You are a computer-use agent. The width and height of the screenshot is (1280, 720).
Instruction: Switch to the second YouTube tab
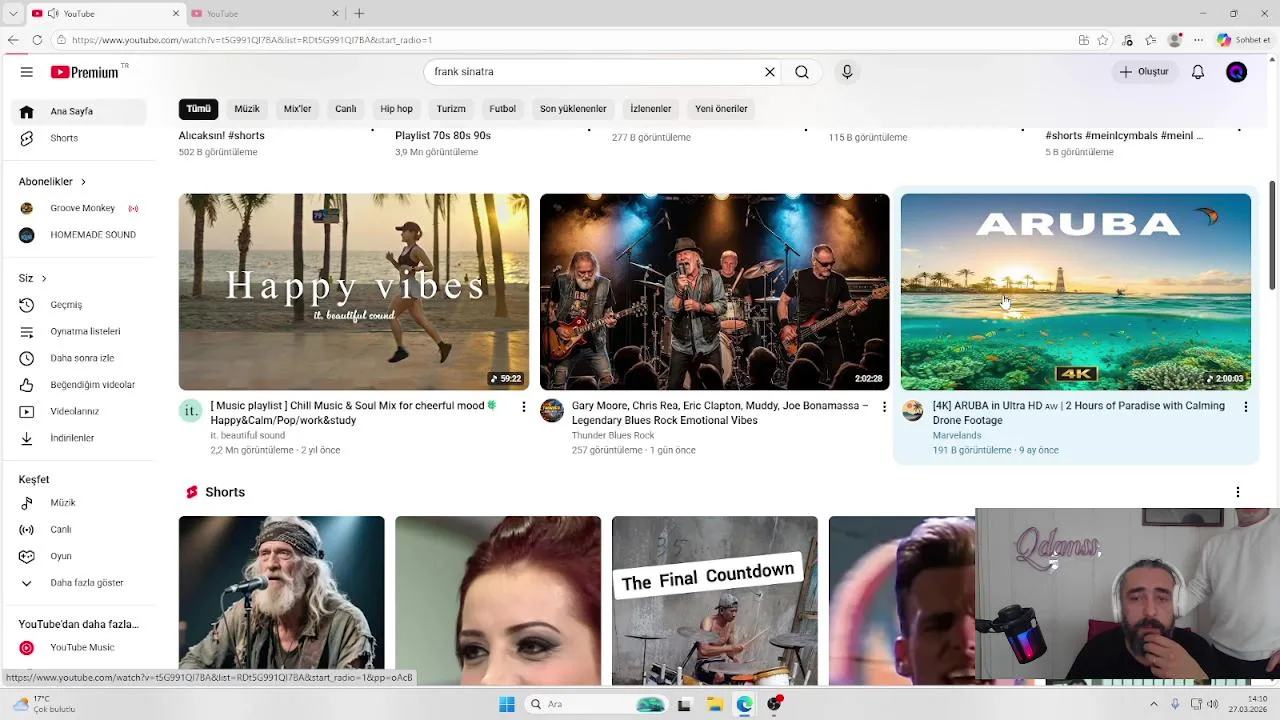265,14
